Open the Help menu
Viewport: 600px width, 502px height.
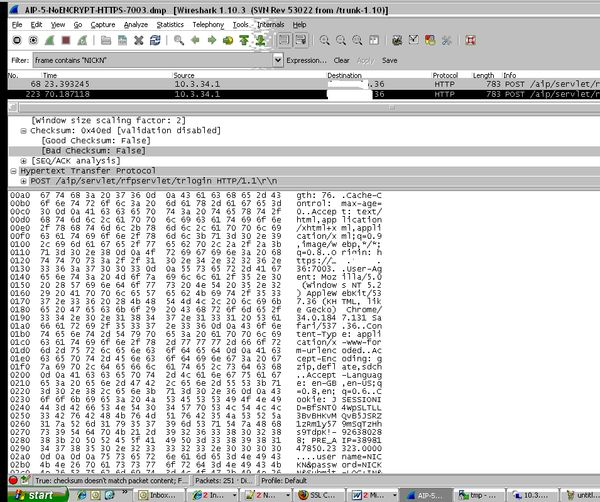pyautogui.click(x=299, y=24)
